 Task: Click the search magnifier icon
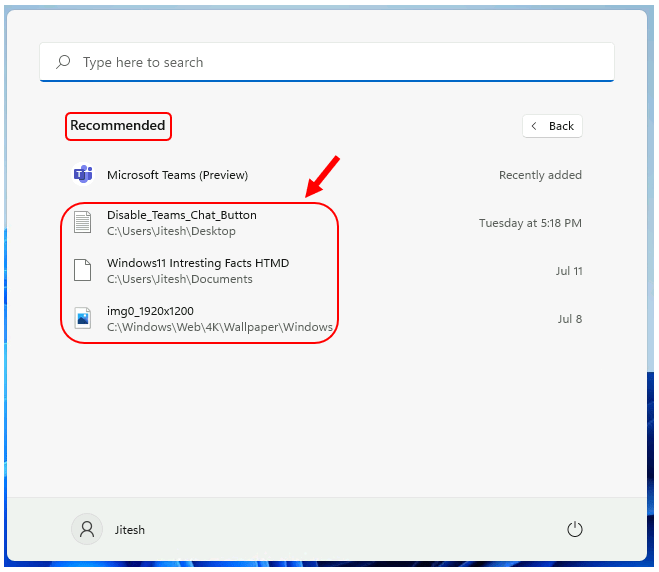63,62
